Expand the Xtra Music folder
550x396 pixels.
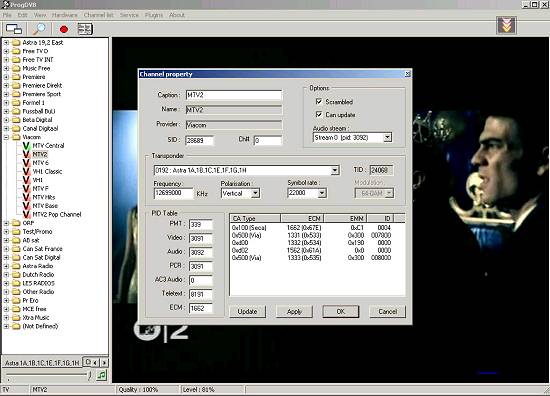pos(6,317)
